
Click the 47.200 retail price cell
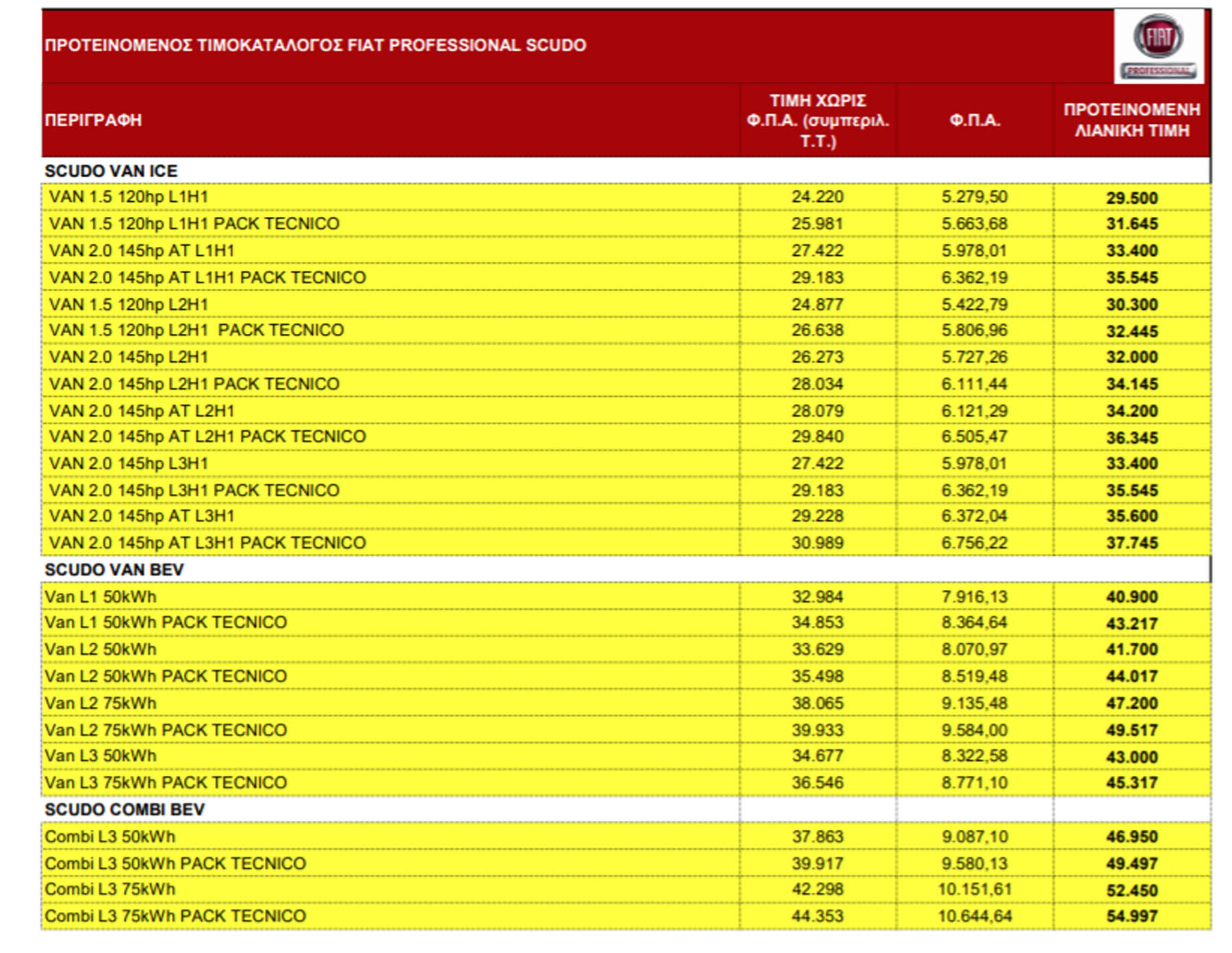coord(1131,703)
